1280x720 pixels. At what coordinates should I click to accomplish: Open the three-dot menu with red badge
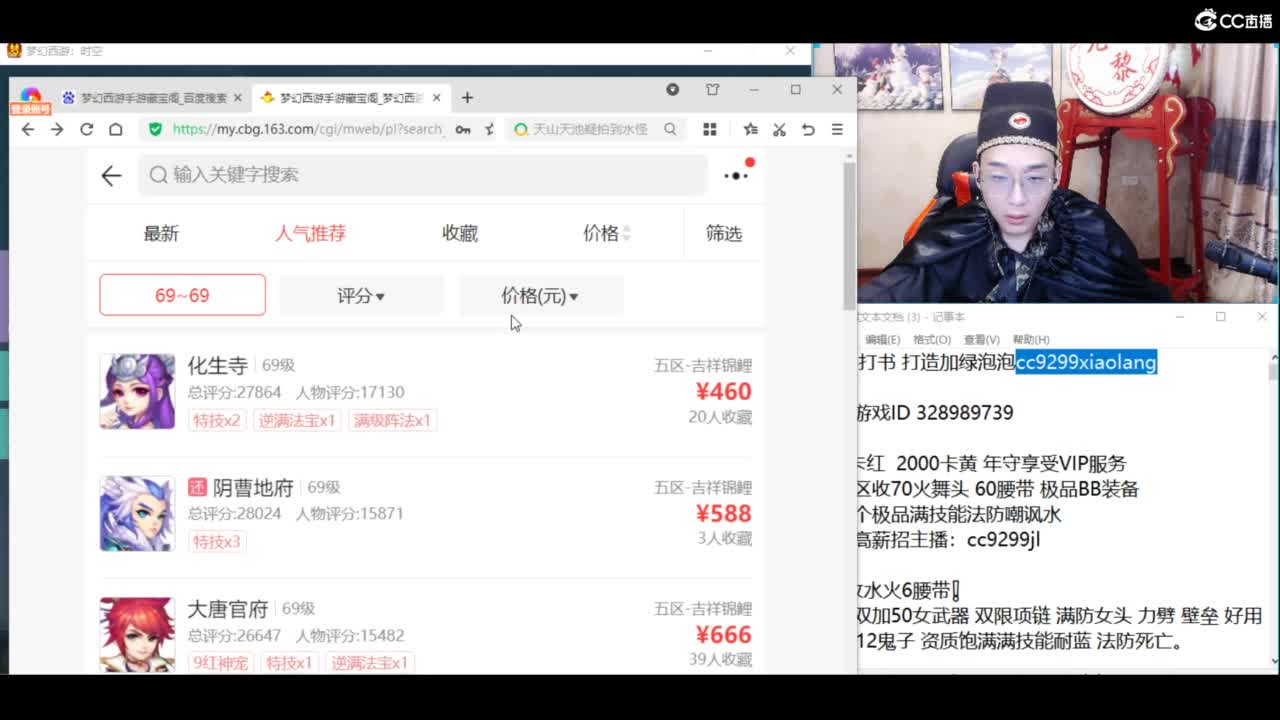pyautogui.click(x=737, y=174)
